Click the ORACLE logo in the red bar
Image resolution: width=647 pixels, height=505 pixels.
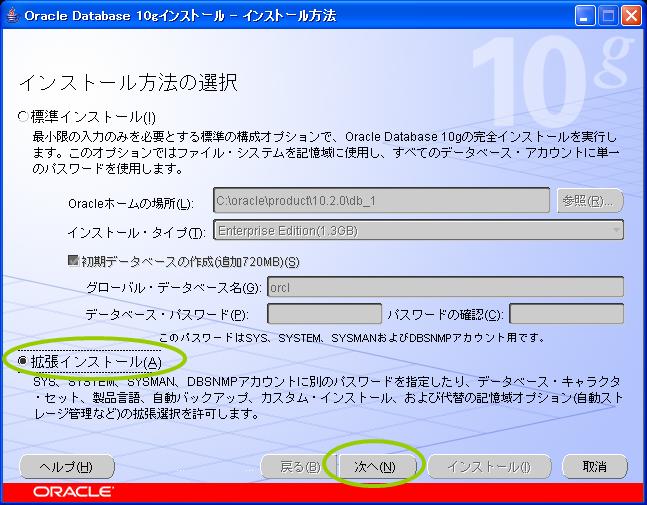click(72, 492)
